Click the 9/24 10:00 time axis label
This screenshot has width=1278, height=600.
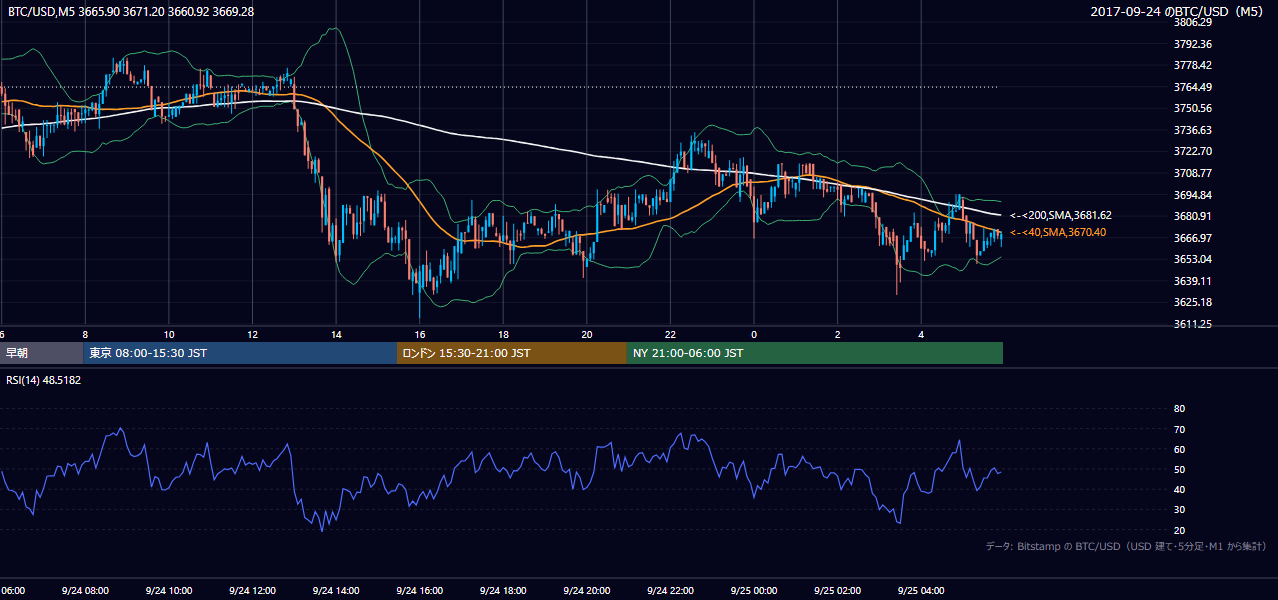168,590
